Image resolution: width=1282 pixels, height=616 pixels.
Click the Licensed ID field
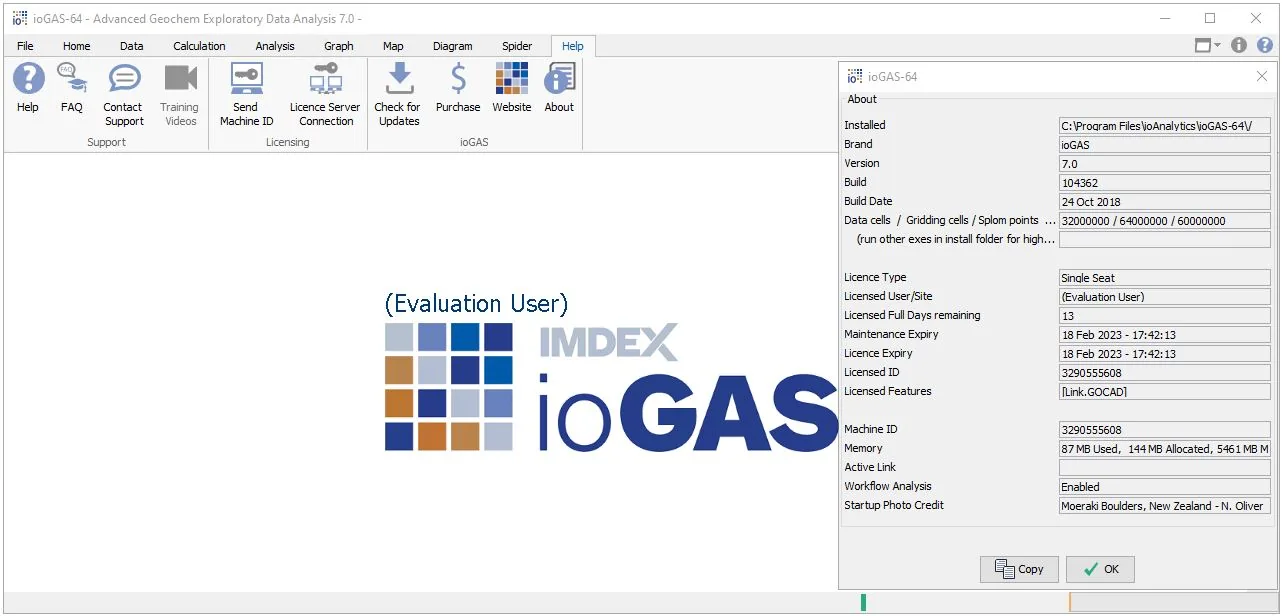1165,373
